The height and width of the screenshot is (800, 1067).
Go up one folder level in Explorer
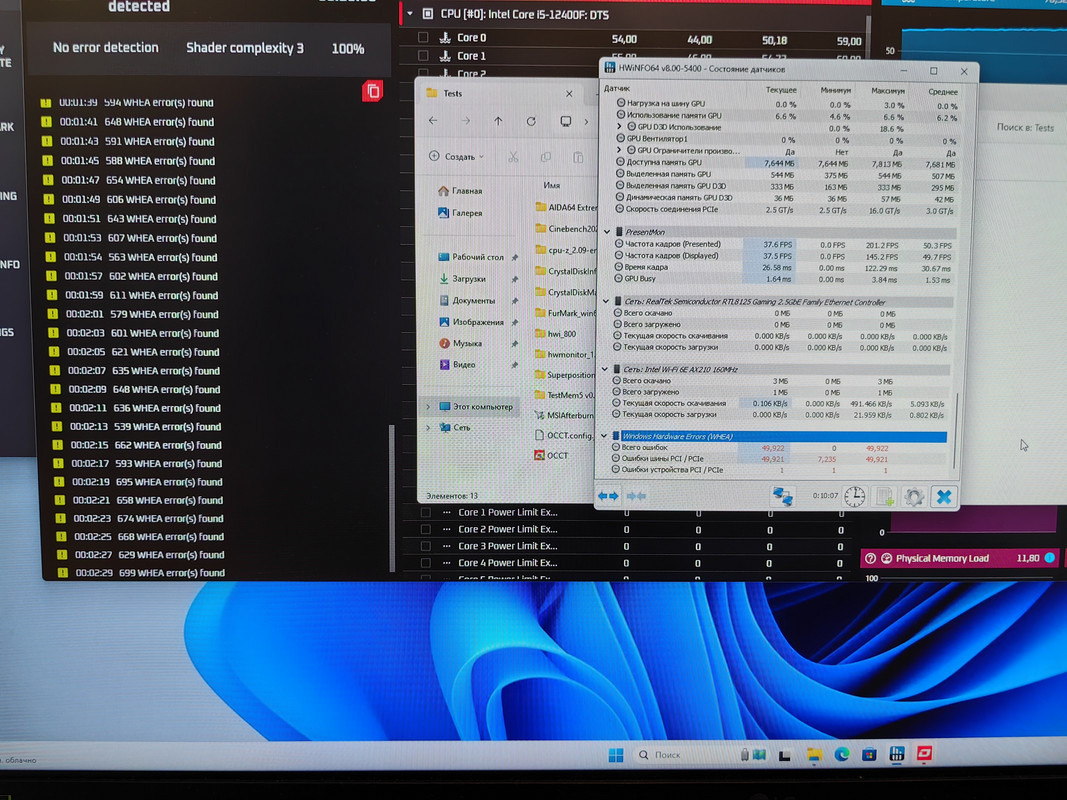click(498, 120)
